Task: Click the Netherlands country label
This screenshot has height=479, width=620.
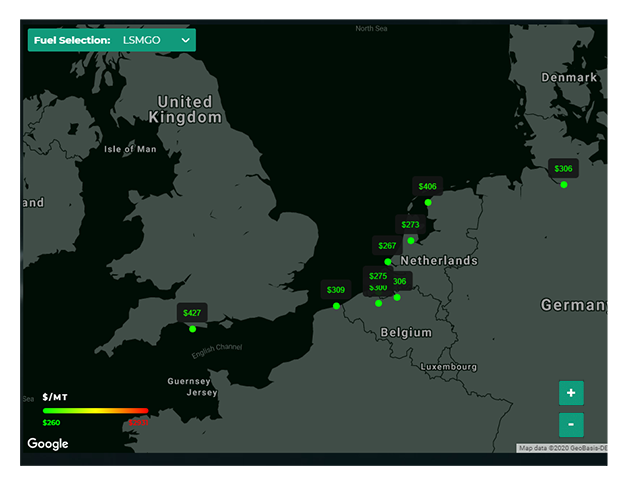Action: pyautogui.click(x=439, y=261)
